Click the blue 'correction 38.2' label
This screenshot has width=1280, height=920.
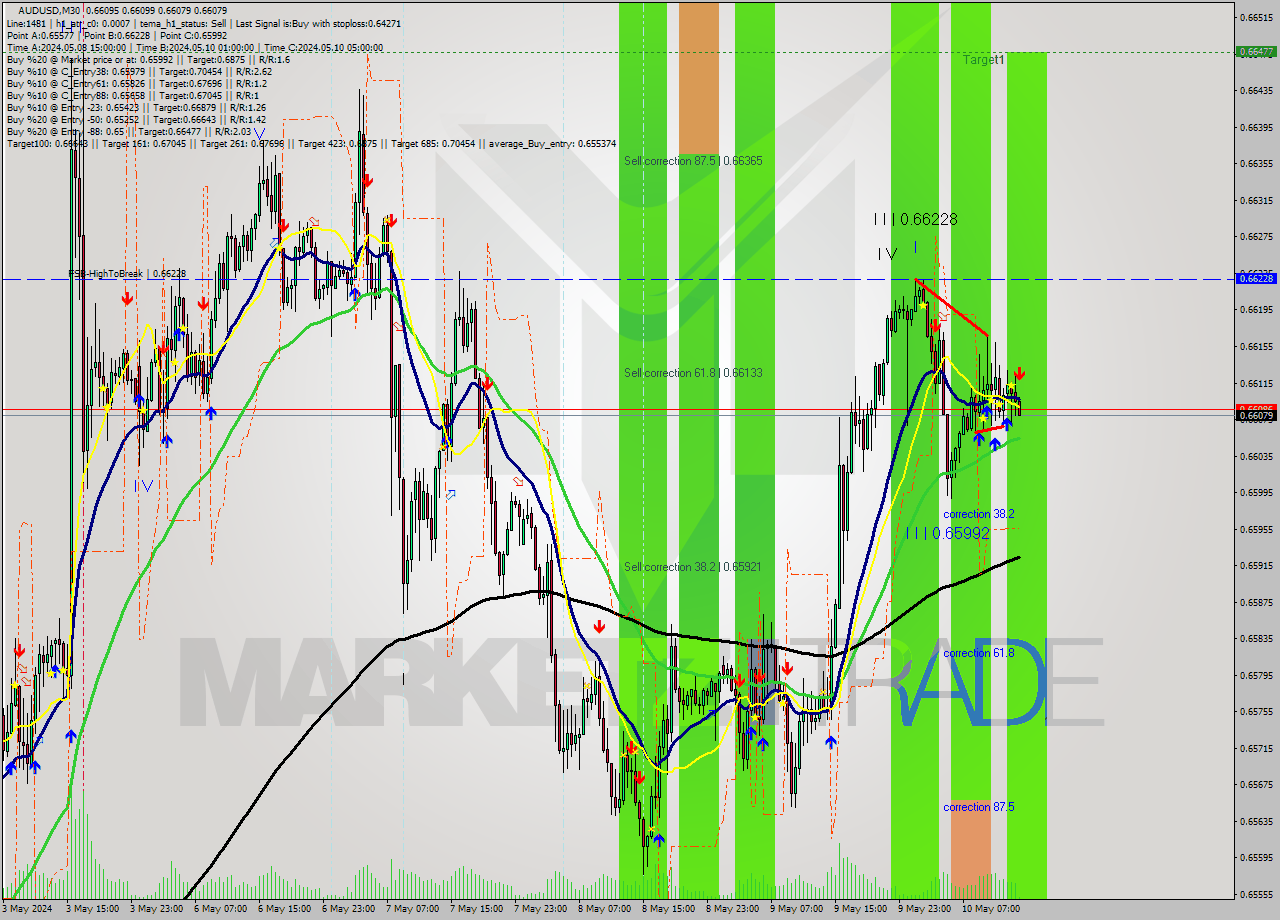pos(979,514)
